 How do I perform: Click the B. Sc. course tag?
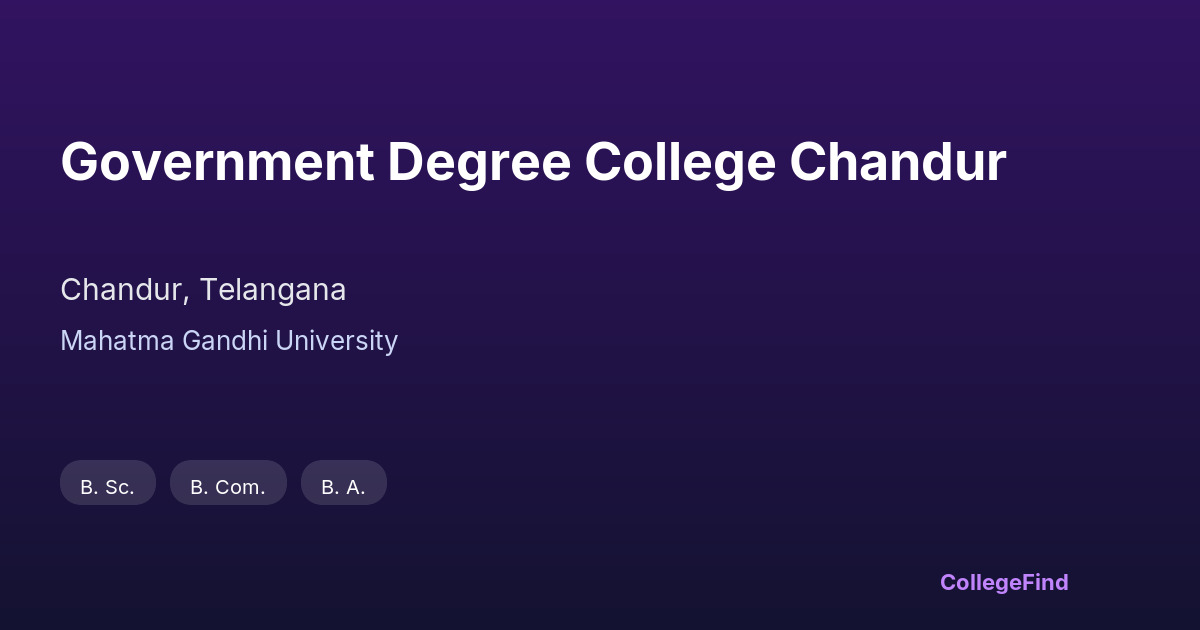pyautogui.click(x=108, y=483)
